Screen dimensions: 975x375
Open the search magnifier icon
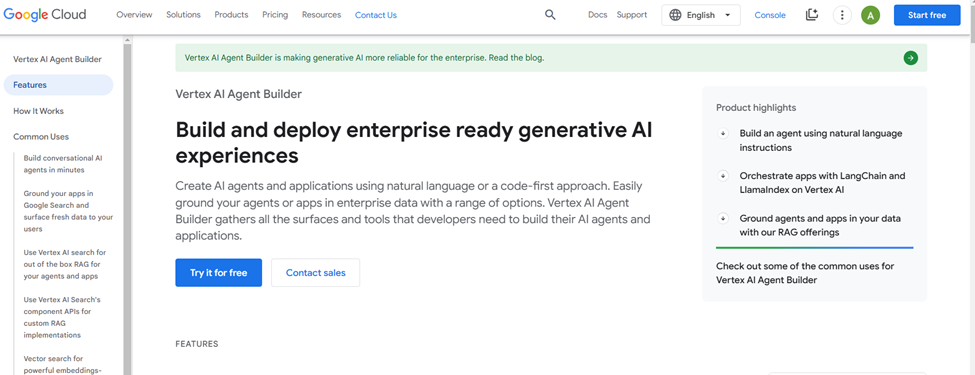tap(550, 15)
